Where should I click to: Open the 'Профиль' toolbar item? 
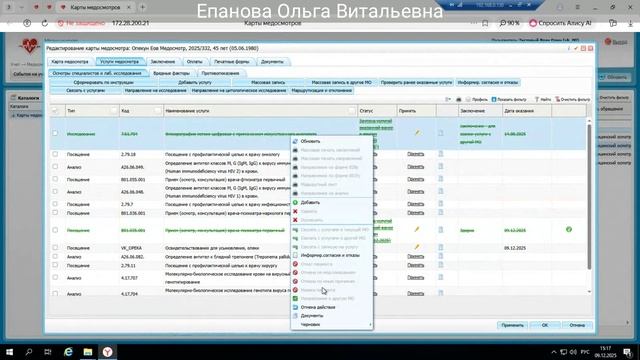[x=477, y=99]
